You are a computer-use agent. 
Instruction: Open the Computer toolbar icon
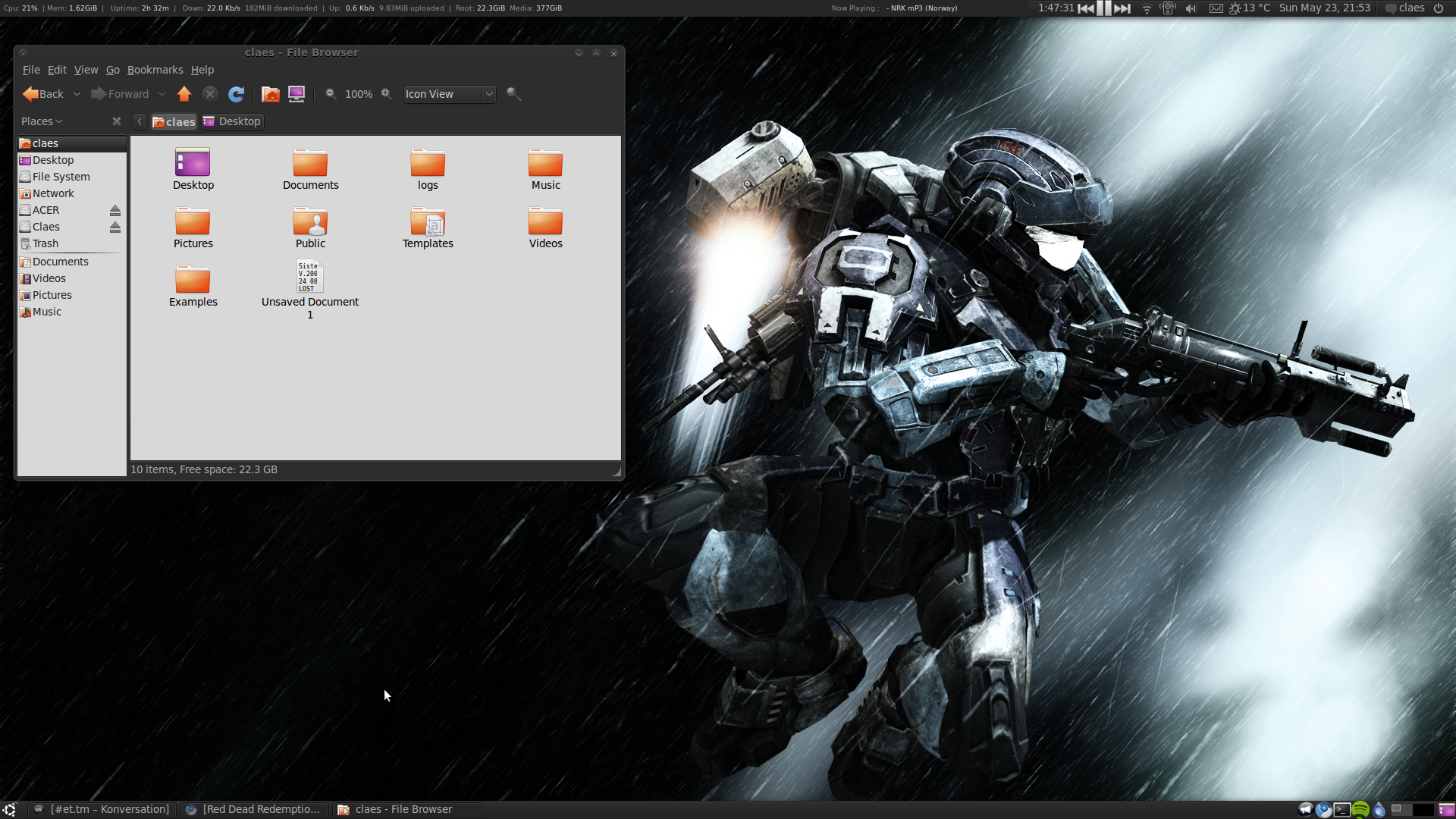[297, 94]
